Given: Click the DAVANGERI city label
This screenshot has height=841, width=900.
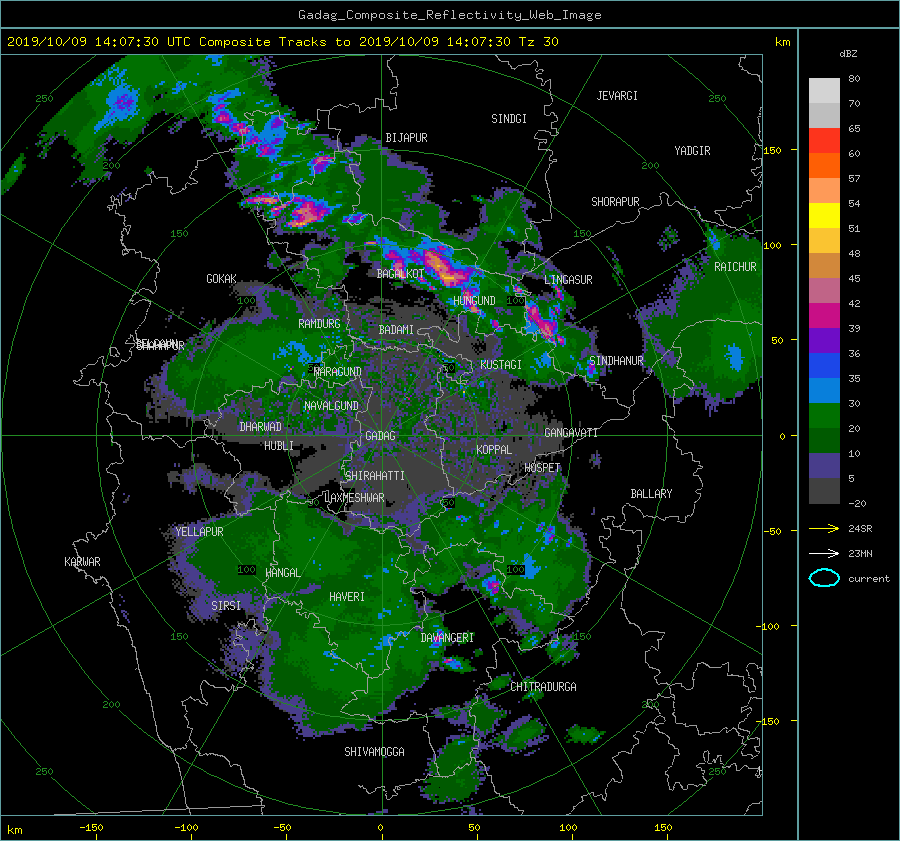Looking at the screenshot, I should 447,638.
